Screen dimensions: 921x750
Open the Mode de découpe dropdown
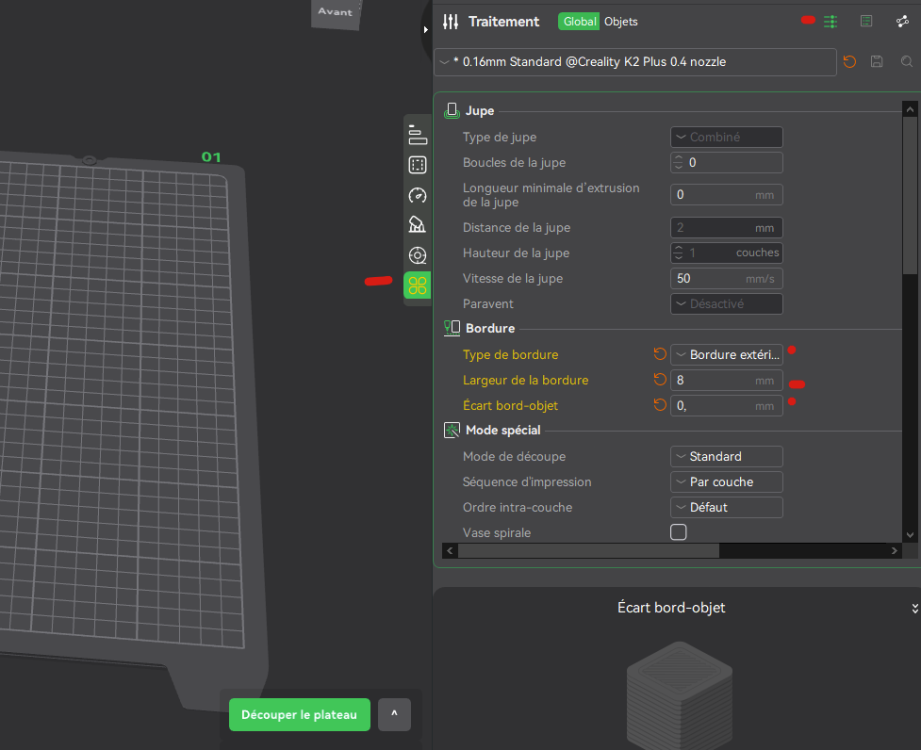[x=726, y=456]
